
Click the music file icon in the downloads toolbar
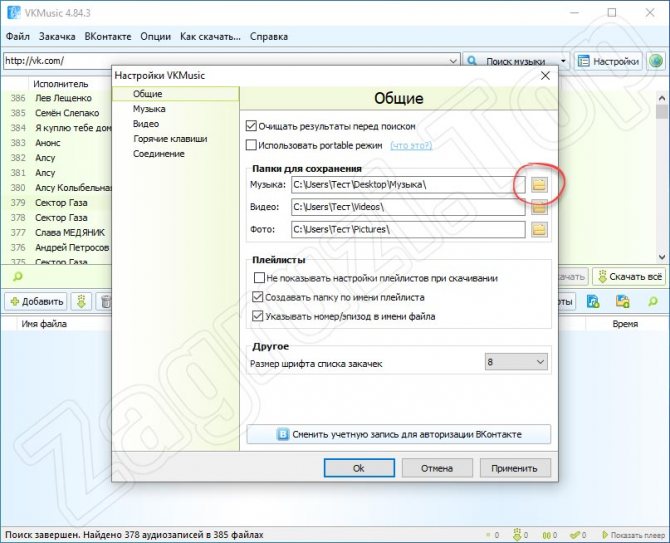click(593, 301)
